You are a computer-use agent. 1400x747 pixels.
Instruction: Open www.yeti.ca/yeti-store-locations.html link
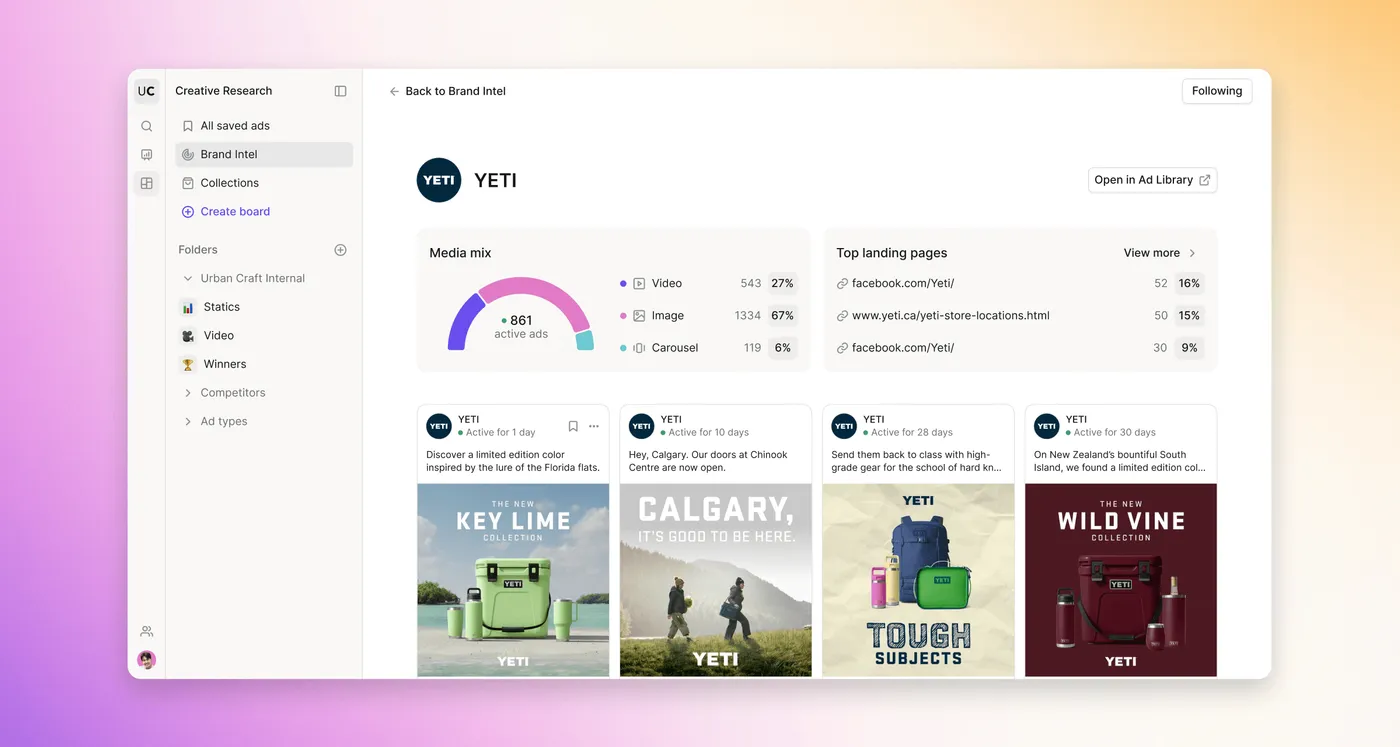951,316
